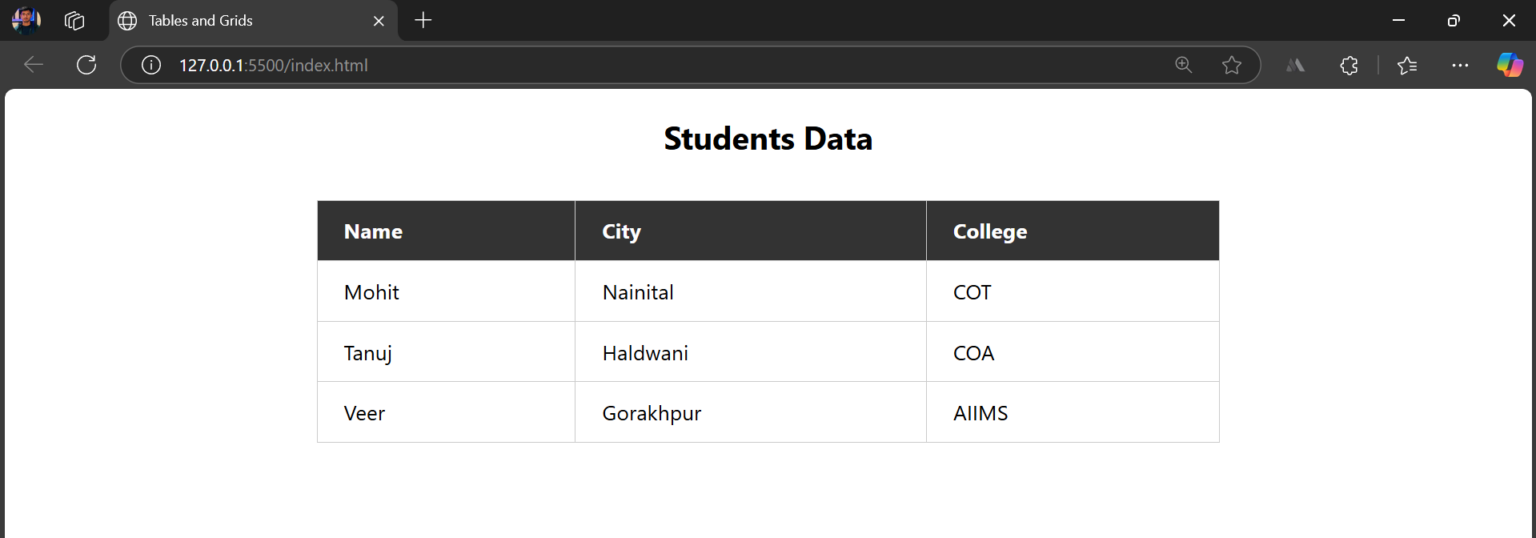This screenshot has height=538, width=1536.
Task: Add this page to favorites star icon
Action: (1231, 65)
